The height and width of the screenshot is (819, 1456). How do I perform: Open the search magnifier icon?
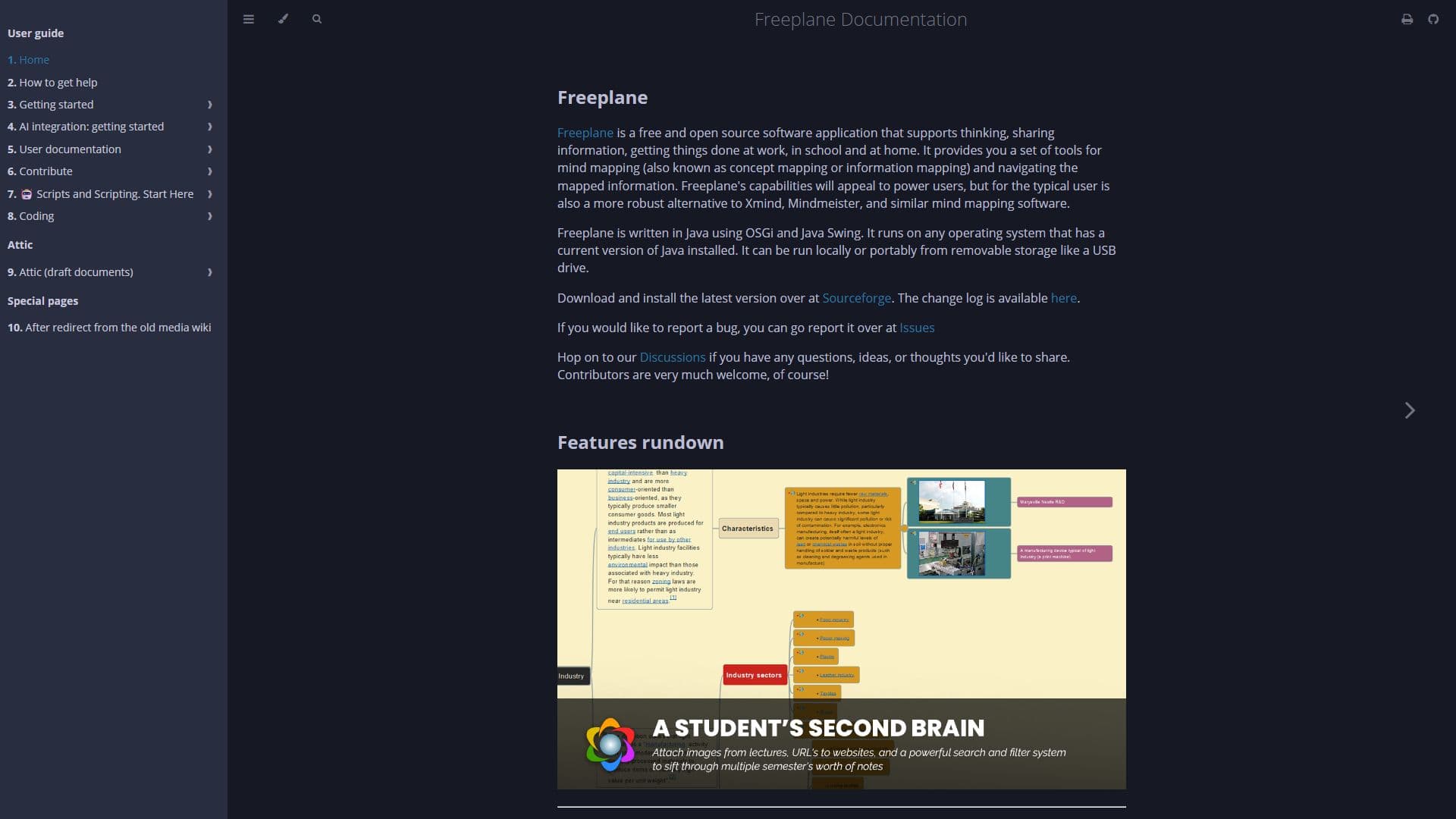tap(317, 19)
